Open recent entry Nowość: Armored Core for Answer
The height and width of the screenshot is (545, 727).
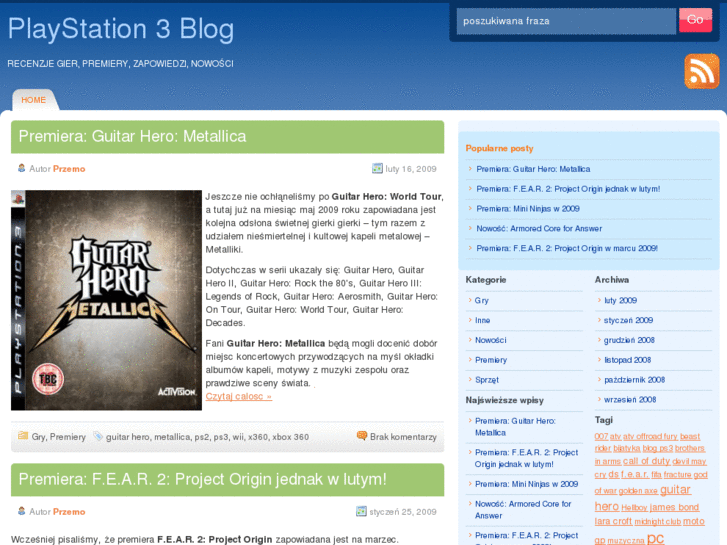(523, 509)
